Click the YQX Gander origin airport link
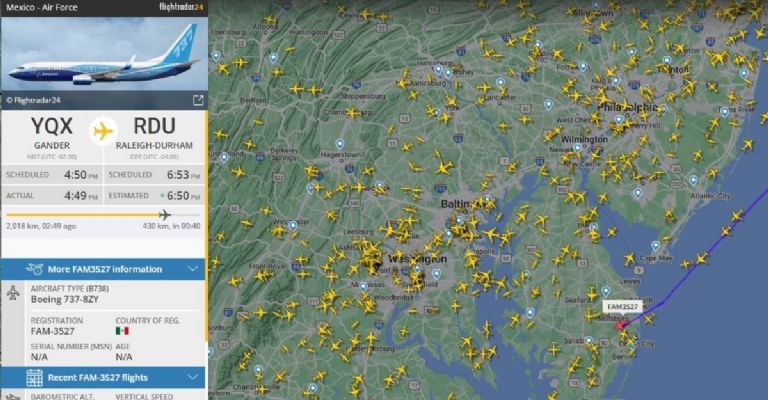 pos(52,133)
